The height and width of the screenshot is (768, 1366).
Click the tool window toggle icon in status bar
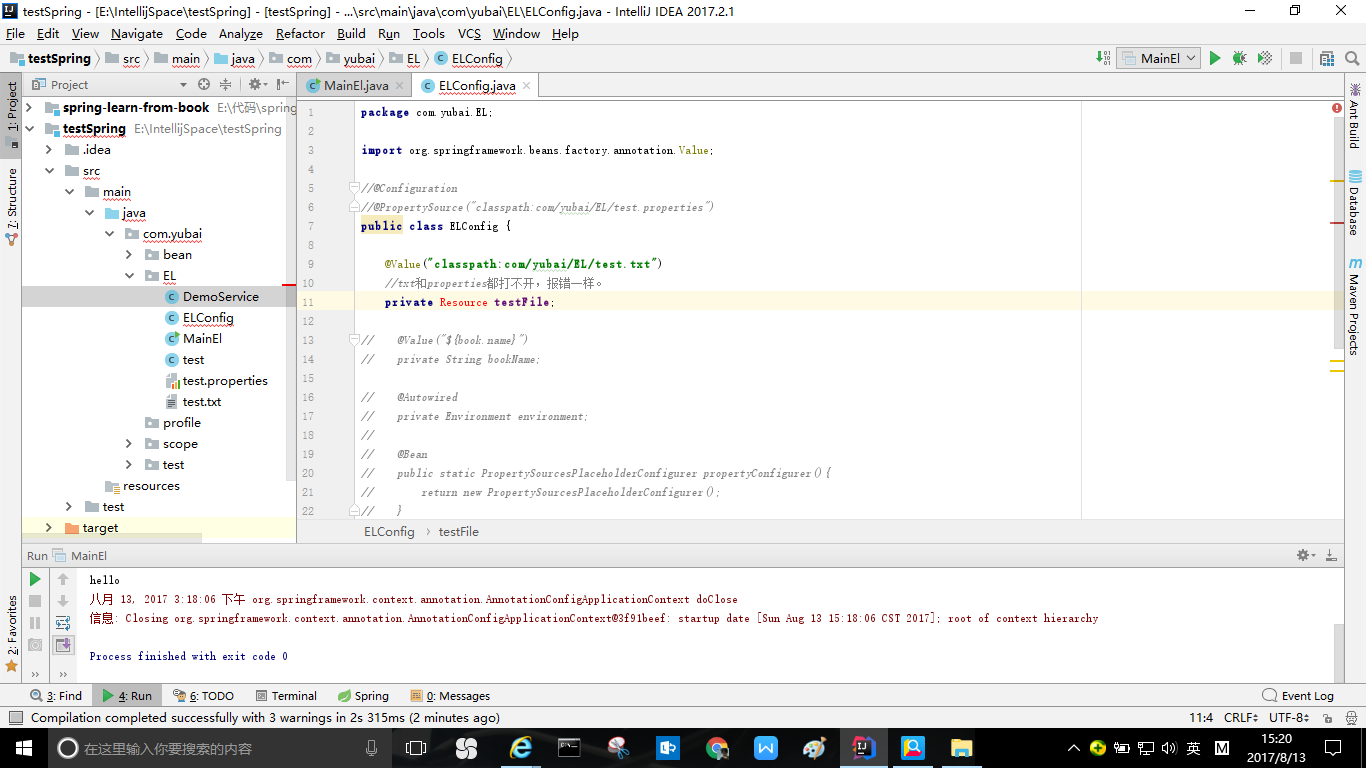tap(15, 718)
